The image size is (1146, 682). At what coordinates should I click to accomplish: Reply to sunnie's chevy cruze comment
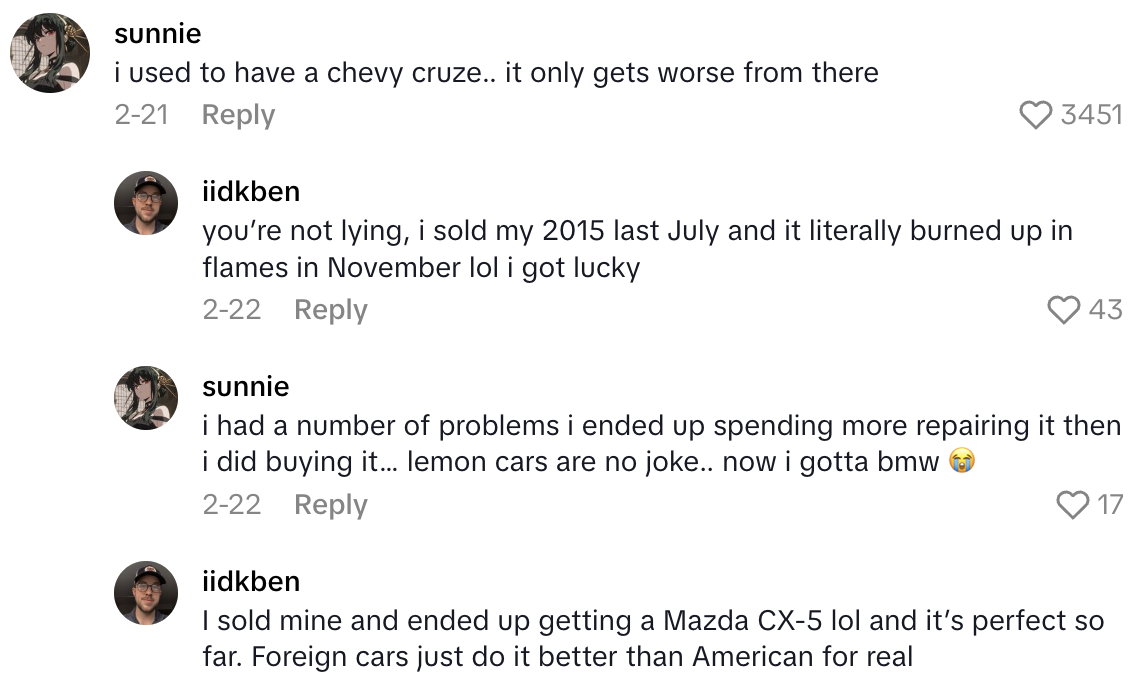[238, 115]
